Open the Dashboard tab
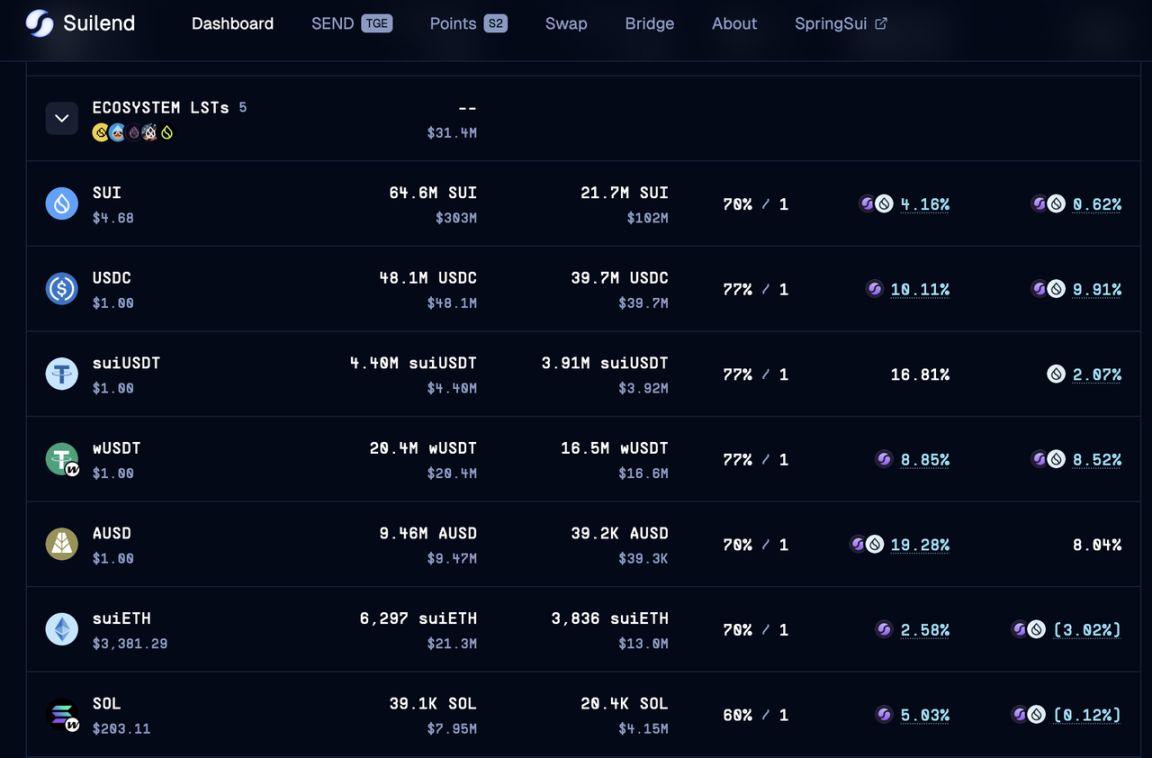Viewport: 1152px width, 758px height. (x=232, y=23)
